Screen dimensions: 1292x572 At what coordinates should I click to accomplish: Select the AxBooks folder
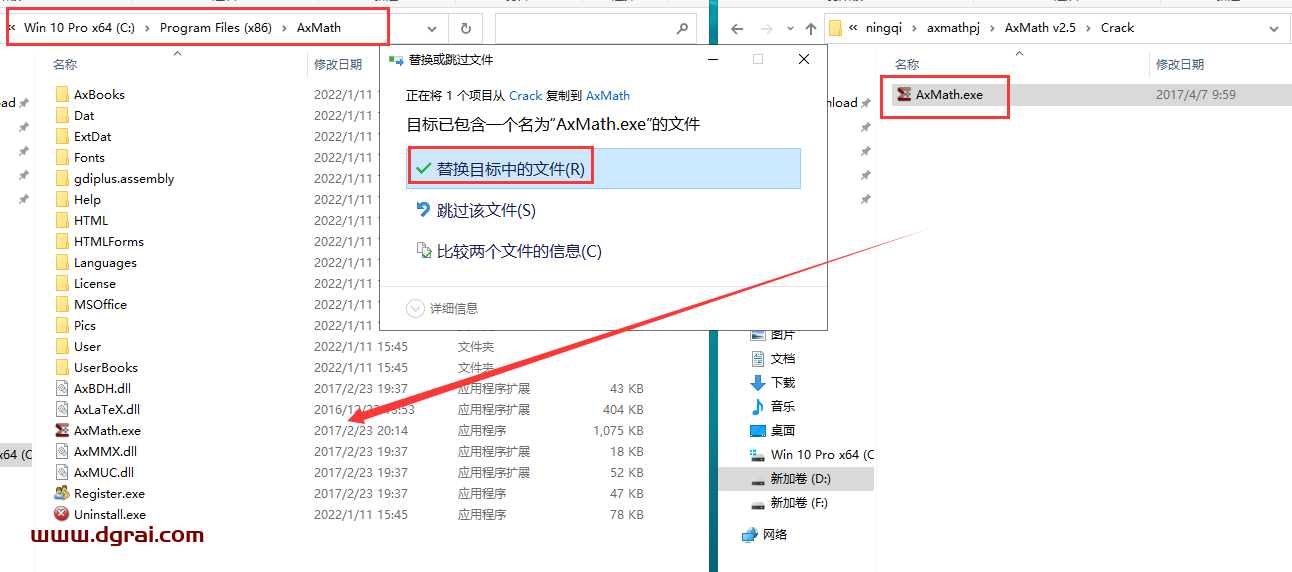(x=99, y=94)
